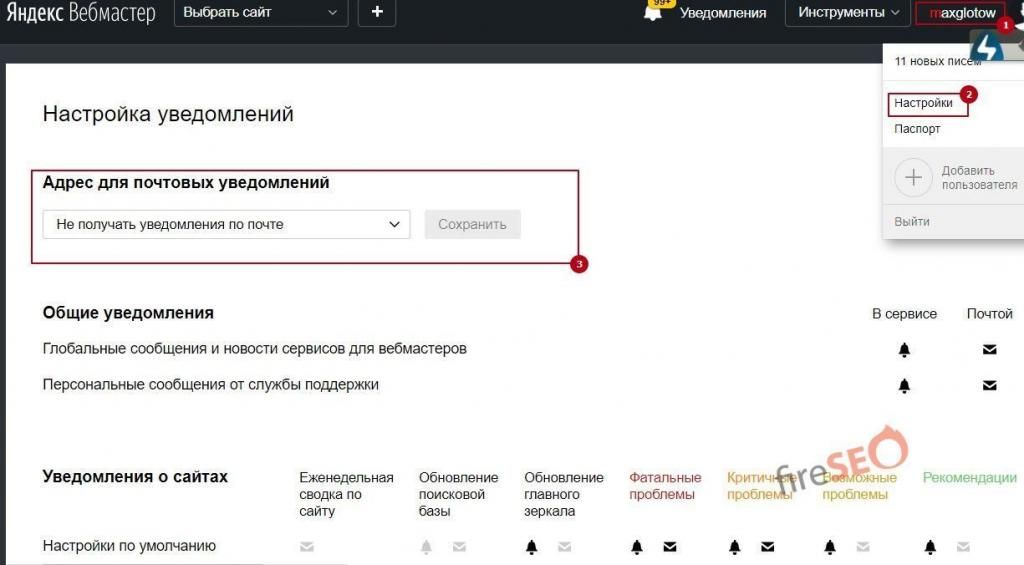Open the Выбрать сайт dropdown
The image size is (1024, 565).
coord(261,13)
